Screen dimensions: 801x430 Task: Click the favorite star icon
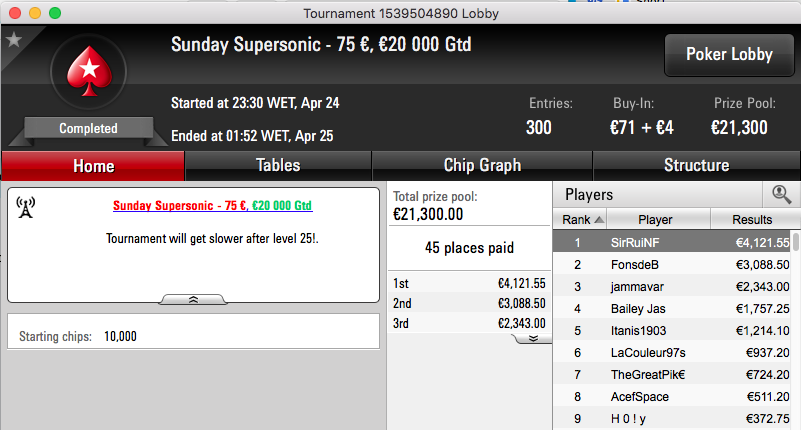[x=14, y=39]
